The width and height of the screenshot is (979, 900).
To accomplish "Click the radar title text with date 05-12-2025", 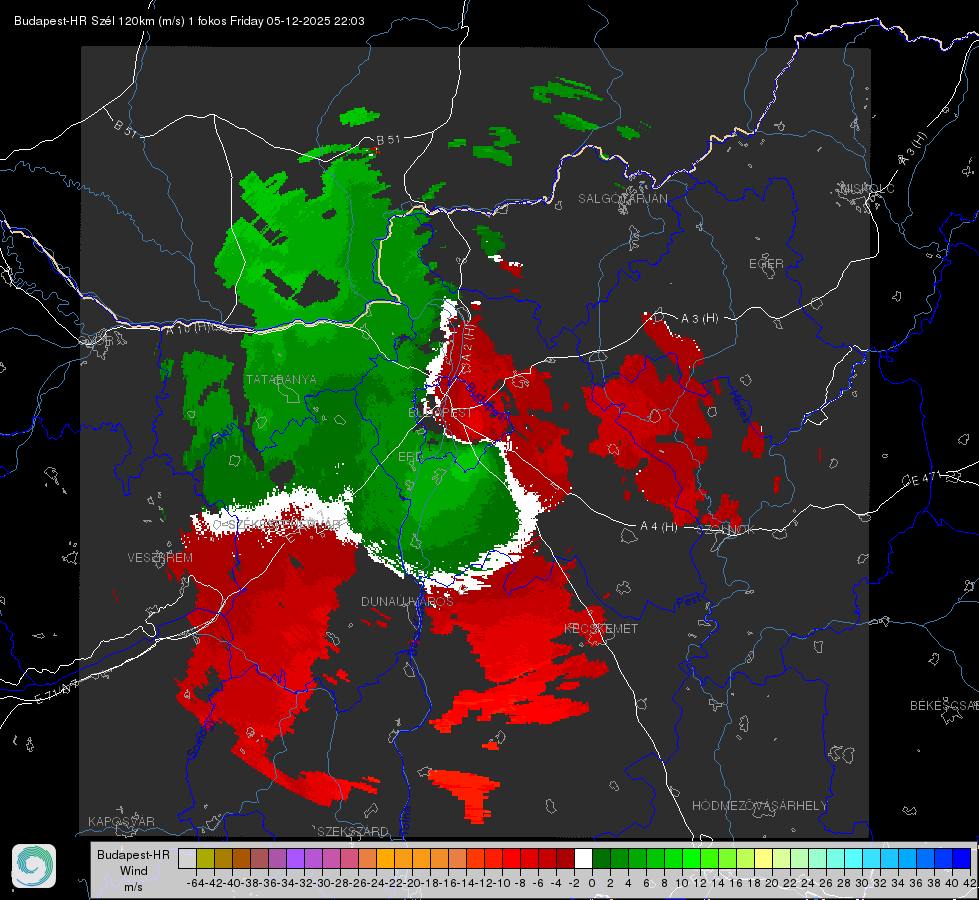I will (189, 21).
